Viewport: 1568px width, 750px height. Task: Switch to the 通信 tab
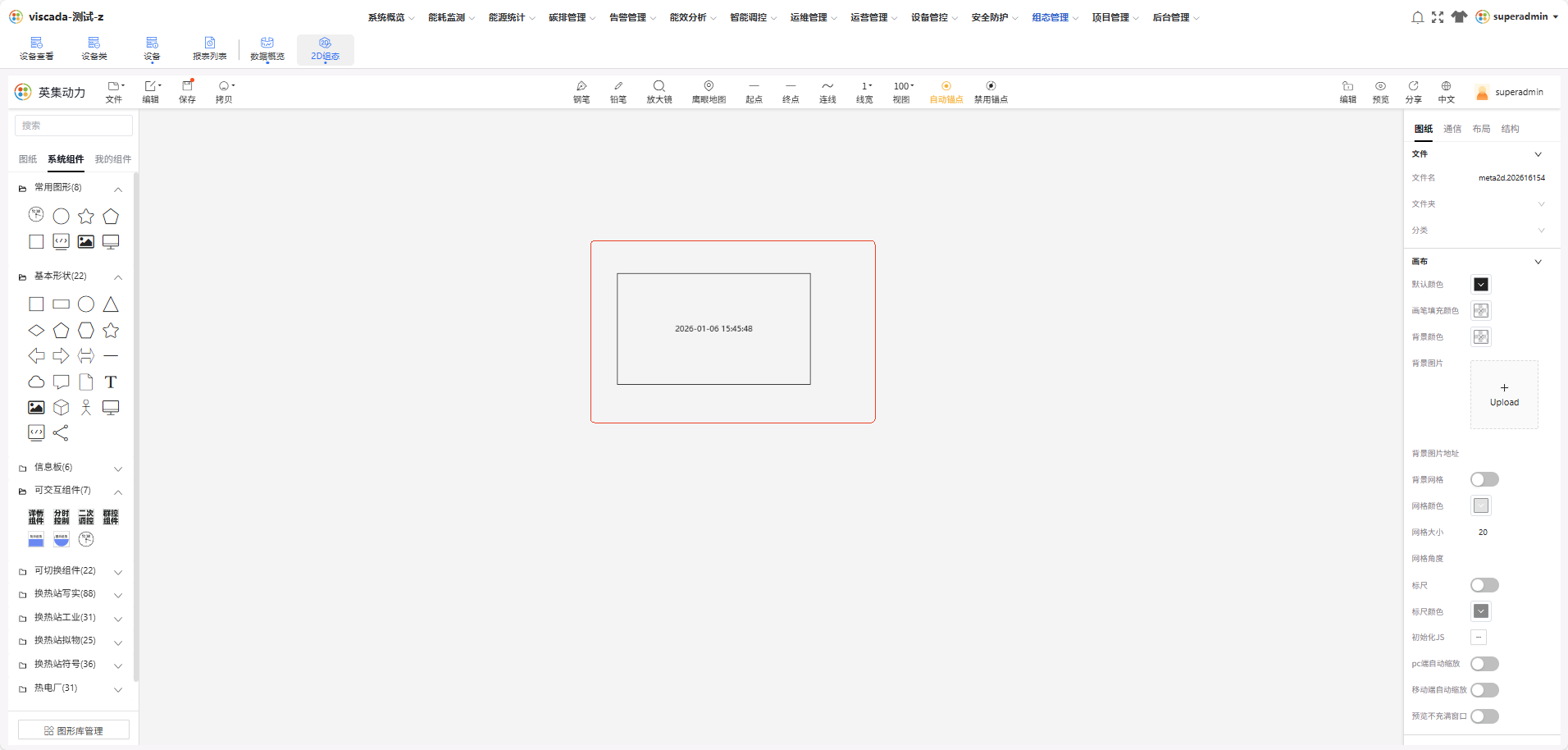pyautogui.click(x=1452, y=129)
